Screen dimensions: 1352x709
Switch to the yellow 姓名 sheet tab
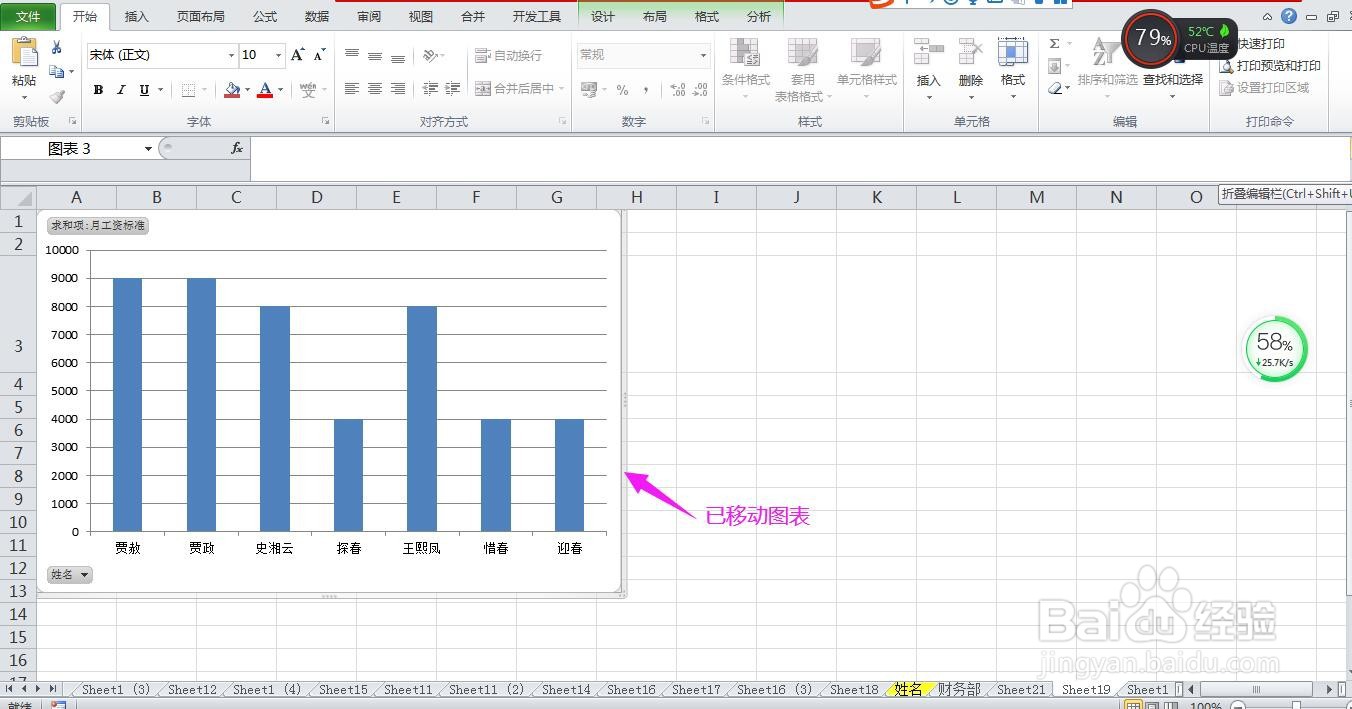pos(909,689)
